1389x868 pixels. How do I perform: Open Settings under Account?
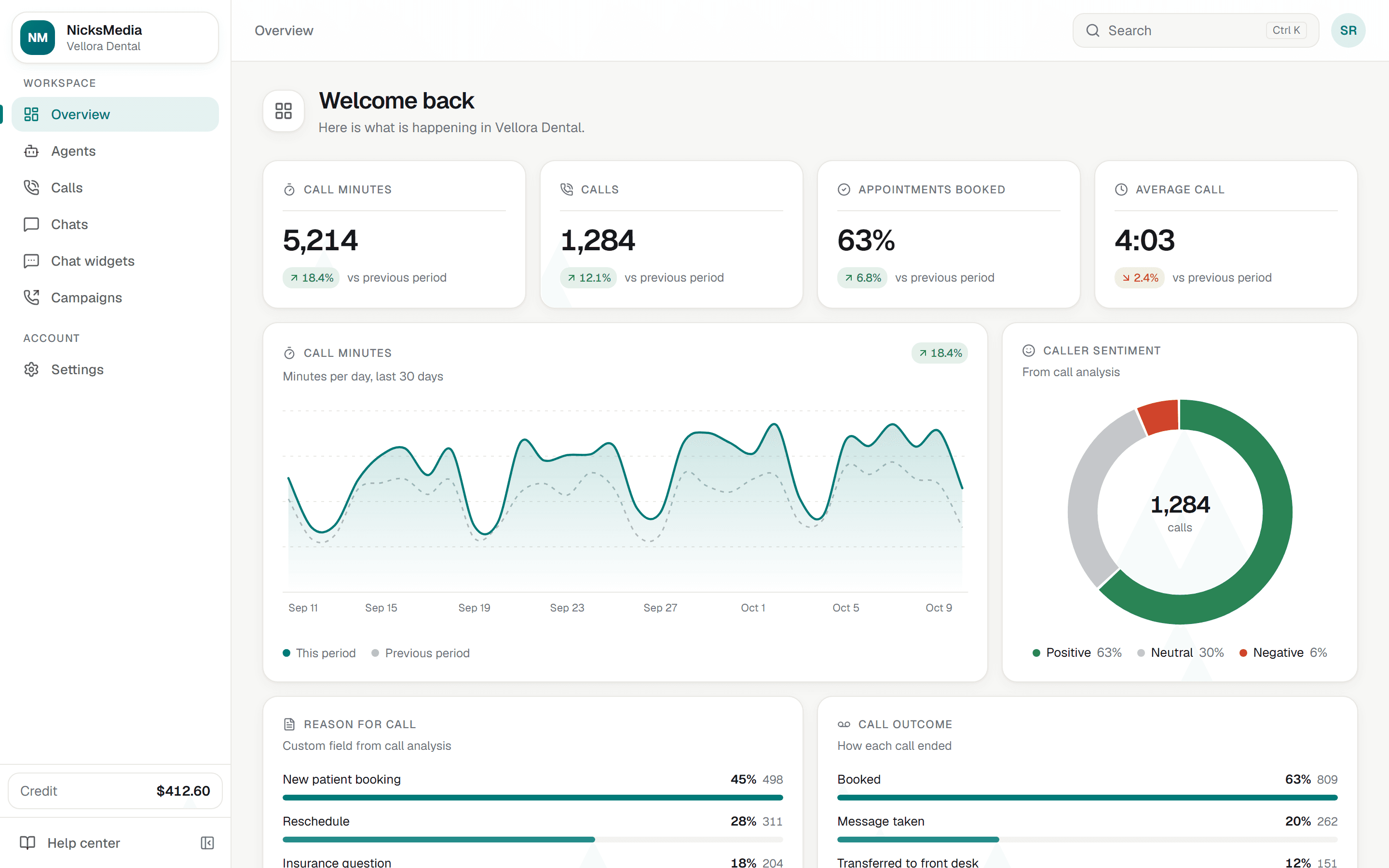[115, 369]
